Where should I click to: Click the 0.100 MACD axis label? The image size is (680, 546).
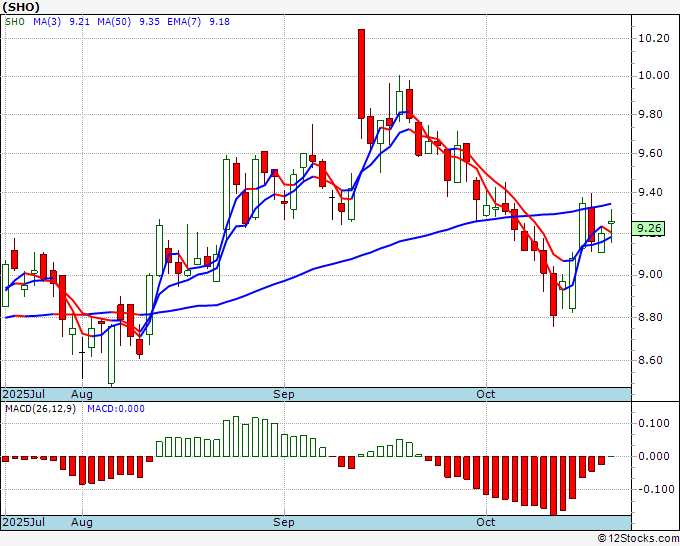point(654,423)
